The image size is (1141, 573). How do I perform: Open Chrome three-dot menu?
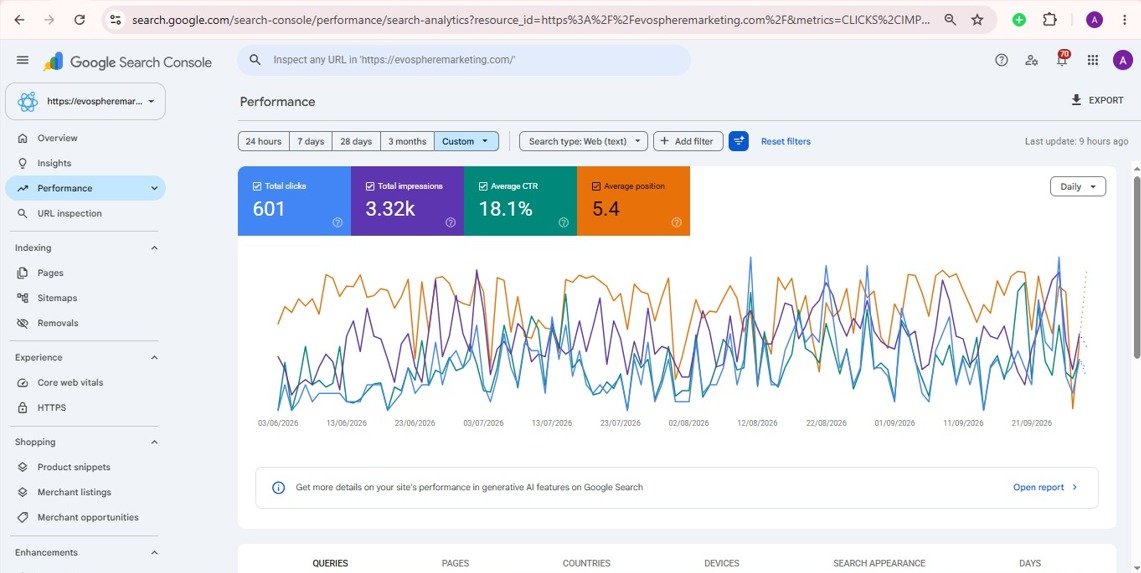click(x=1124, y=20)
